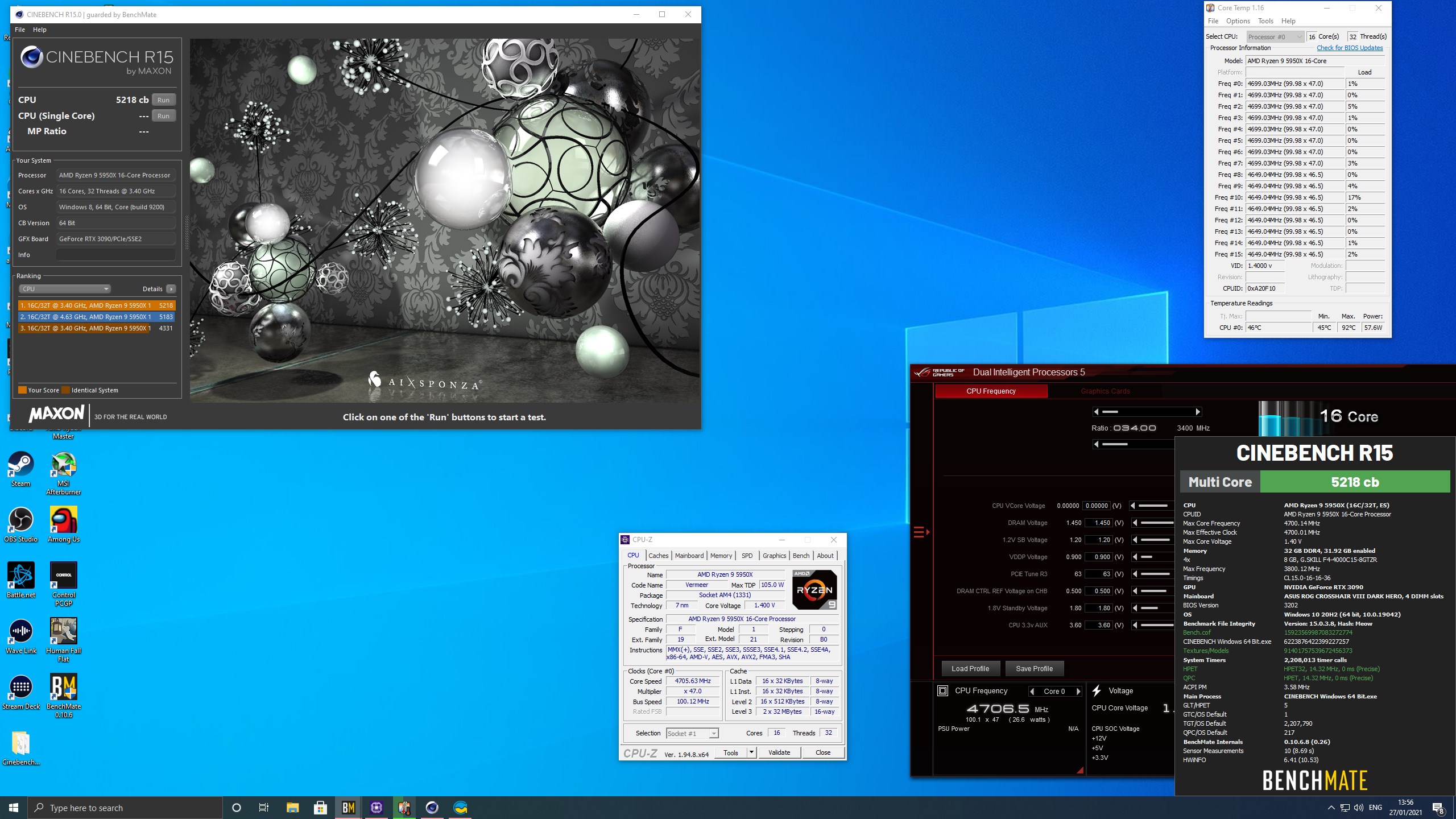The width and height of the screenshot is (1456, 819).
Task: Open the Human Fall Flat desktop shortcut
Action: point(63,640)
